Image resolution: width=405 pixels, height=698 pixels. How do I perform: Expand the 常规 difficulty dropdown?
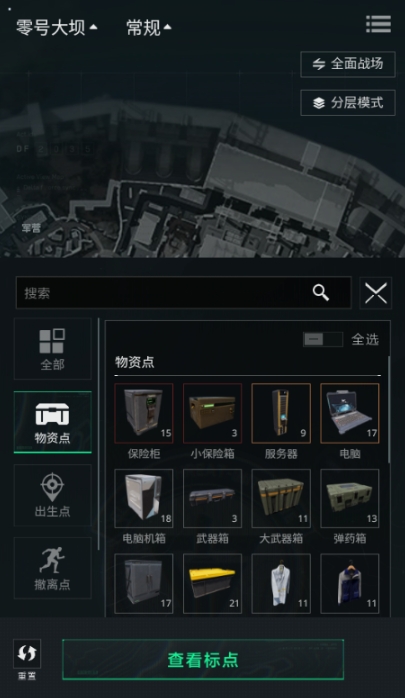[149, 28]
